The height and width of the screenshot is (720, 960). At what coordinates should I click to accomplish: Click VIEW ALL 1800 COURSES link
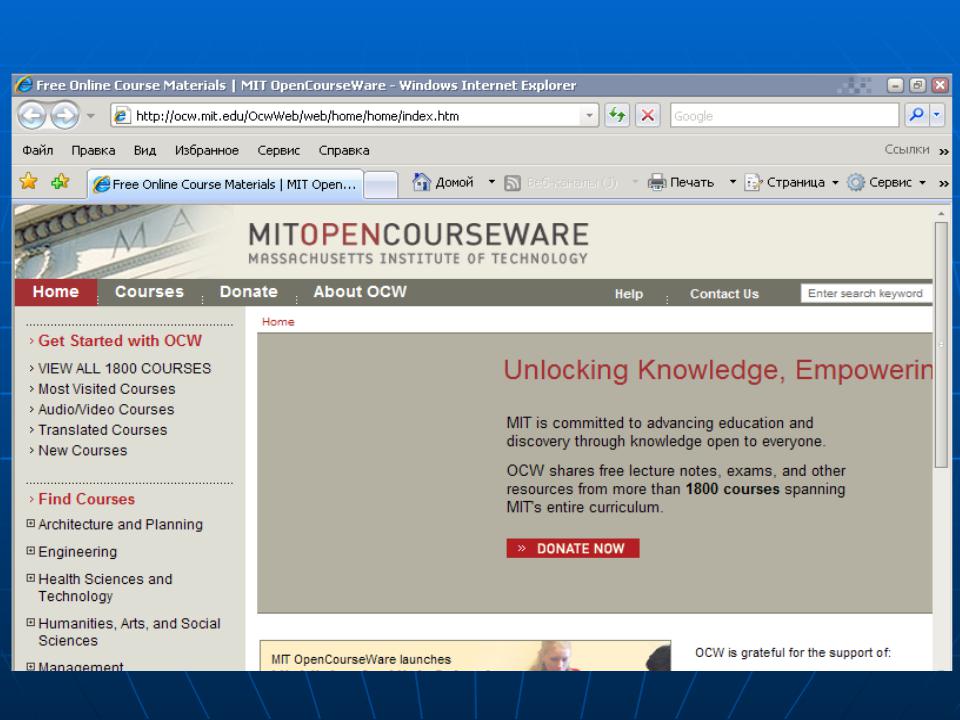coord(124,368)
